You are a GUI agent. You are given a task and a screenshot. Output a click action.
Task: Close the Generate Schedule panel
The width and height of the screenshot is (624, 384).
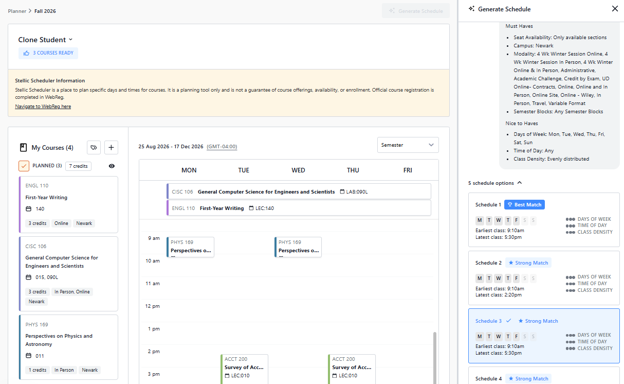tap(614, 9)
